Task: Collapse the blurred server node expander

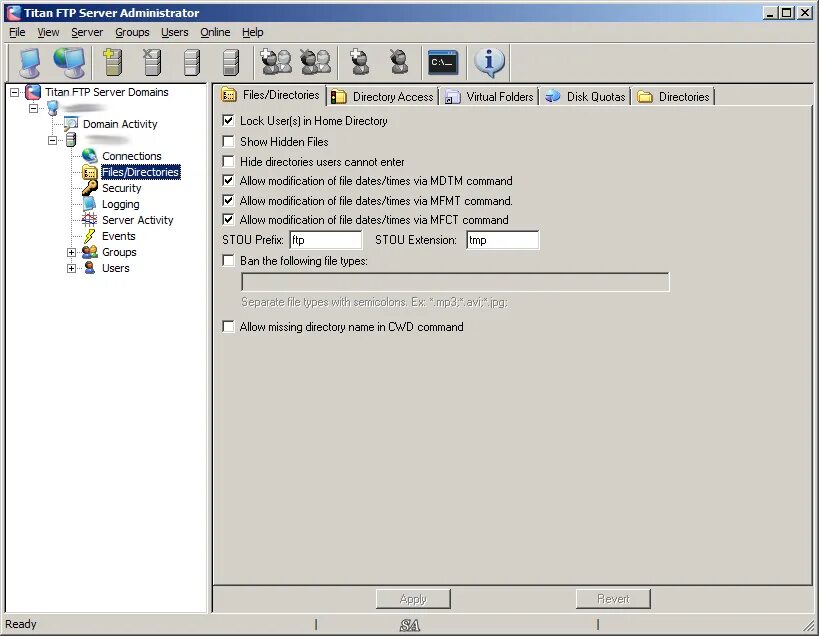Action: [53, 140]
